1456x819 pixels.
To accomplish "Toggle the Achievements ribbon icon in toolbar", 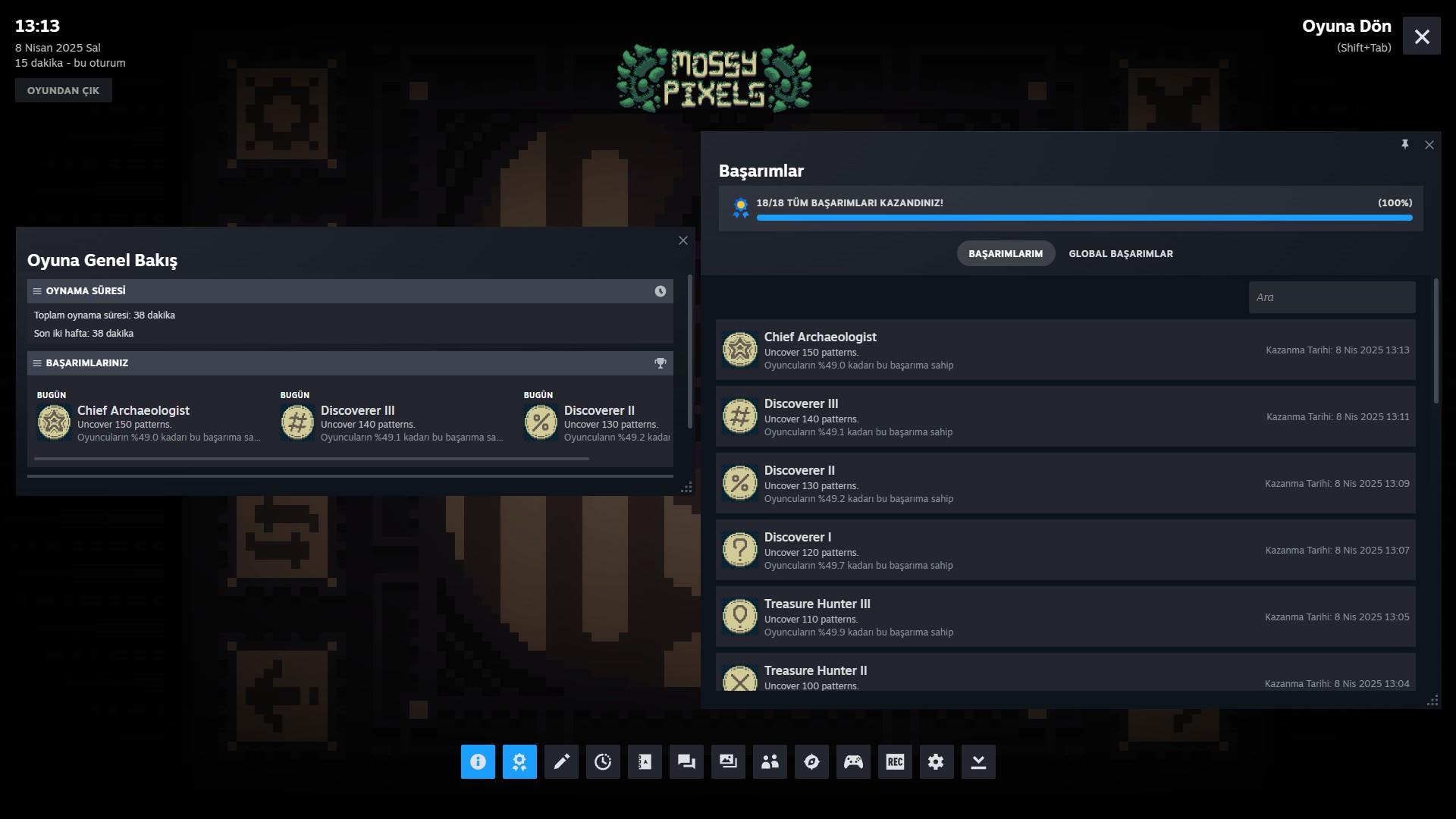I will (x=519, y=761).
